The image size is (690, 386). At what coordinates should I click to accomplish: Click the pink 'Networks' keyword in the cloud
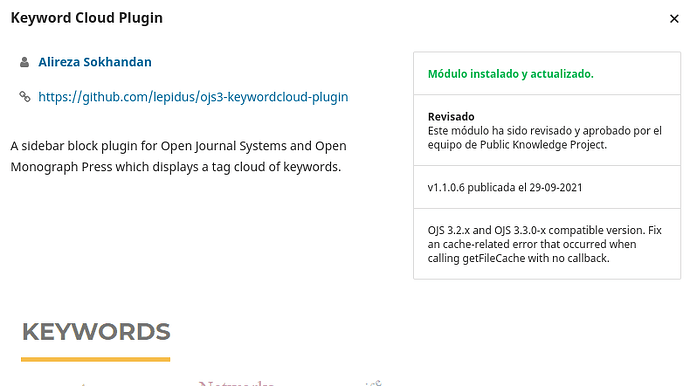(x=236, y=383)
